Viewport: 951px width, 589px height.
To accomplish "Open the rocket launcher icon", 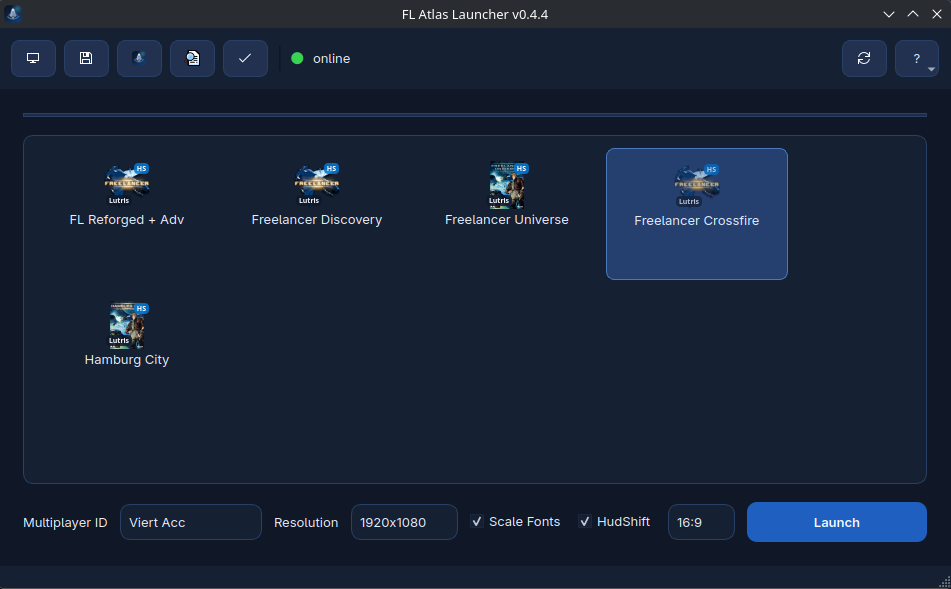I will point(139,58).
